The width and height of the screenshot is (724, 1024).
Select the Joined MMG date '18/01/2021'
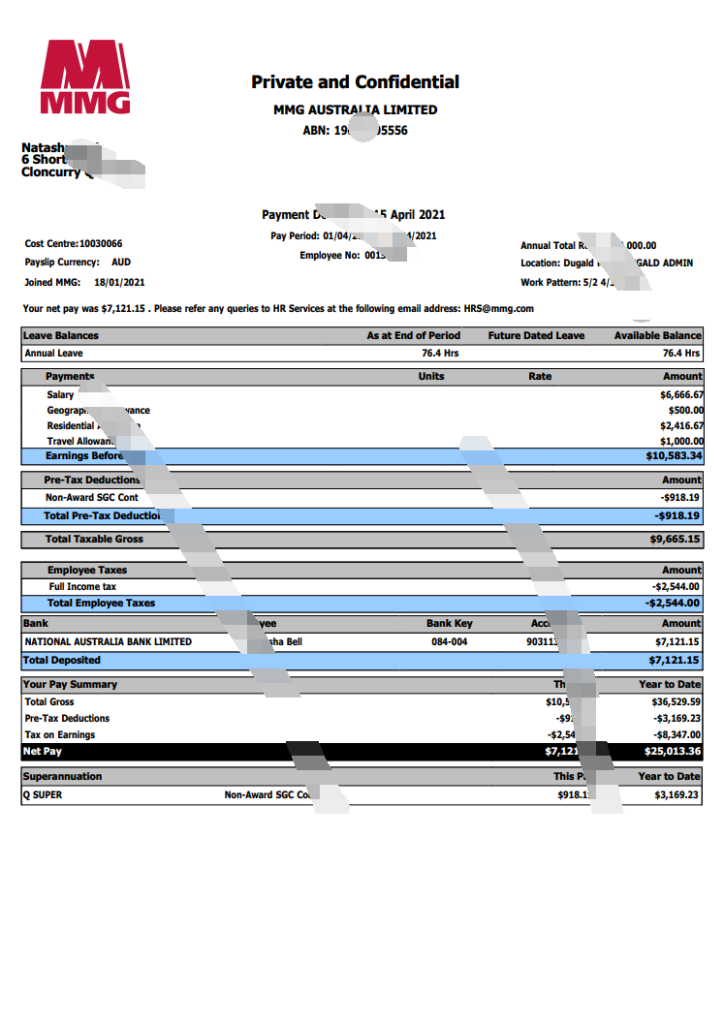pyautogui.click(x=119, y=282)
